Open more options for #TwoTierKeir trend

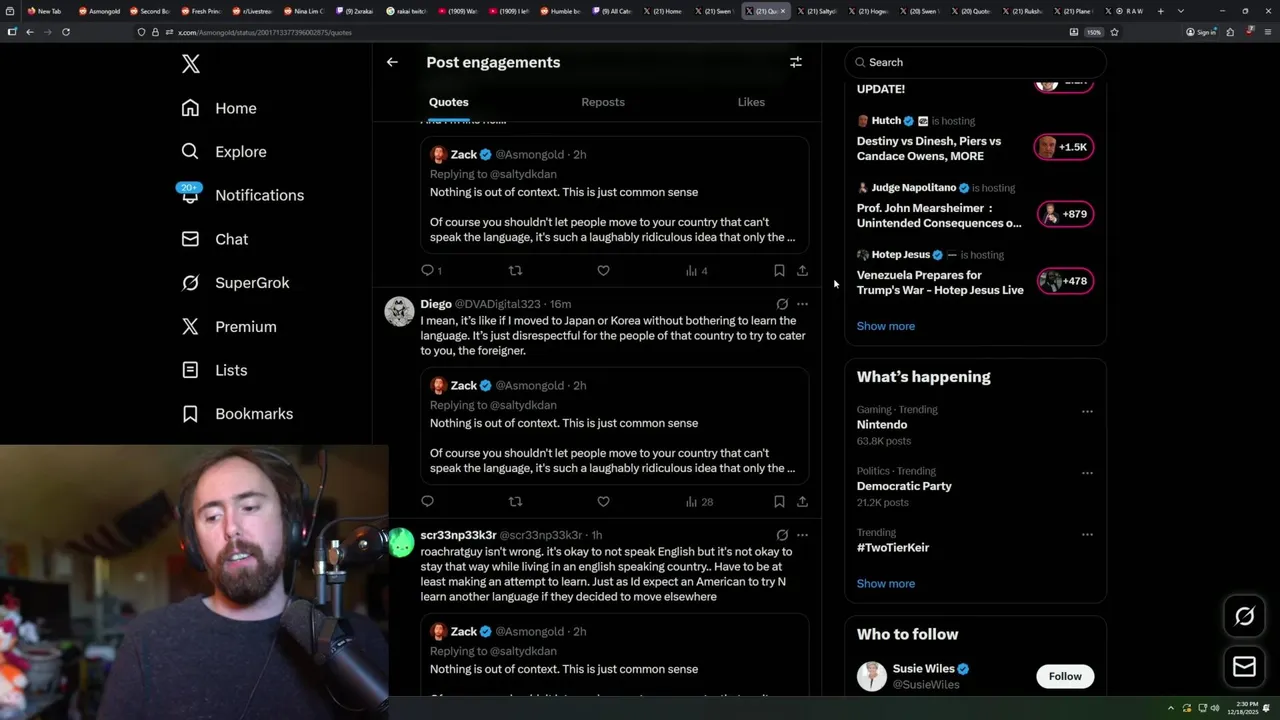[x=1087, y=534]
